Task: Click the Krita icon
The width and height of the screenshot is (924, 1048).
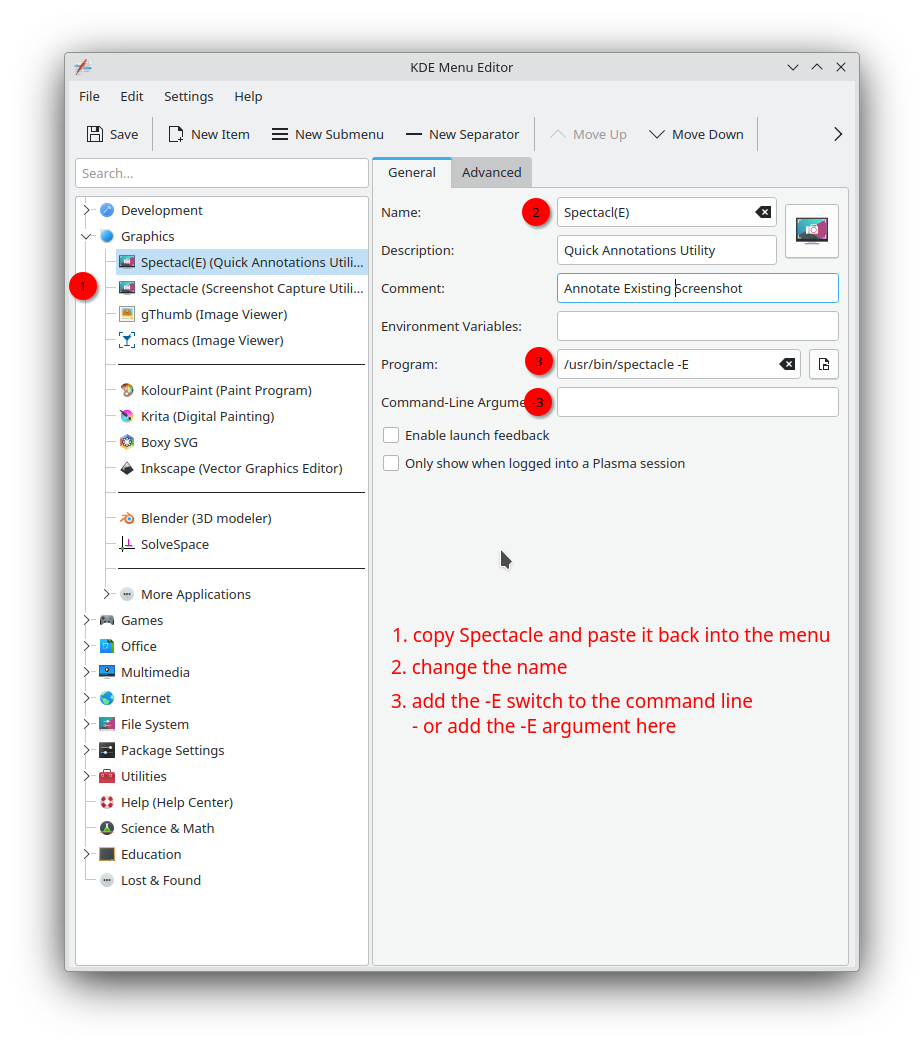Action: tap(127, 416)
